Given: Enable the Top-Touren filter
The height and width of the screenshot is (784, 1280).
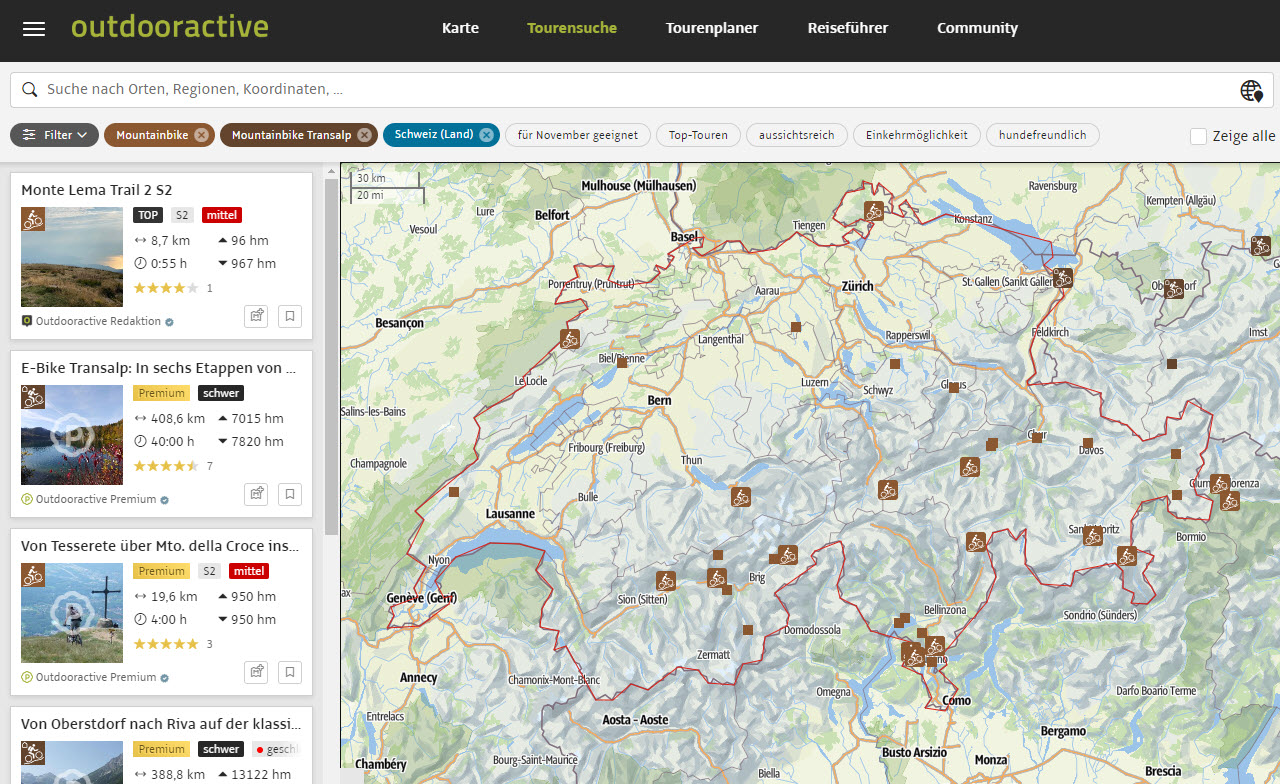Looking at the screenshot, I should (699, 135).
